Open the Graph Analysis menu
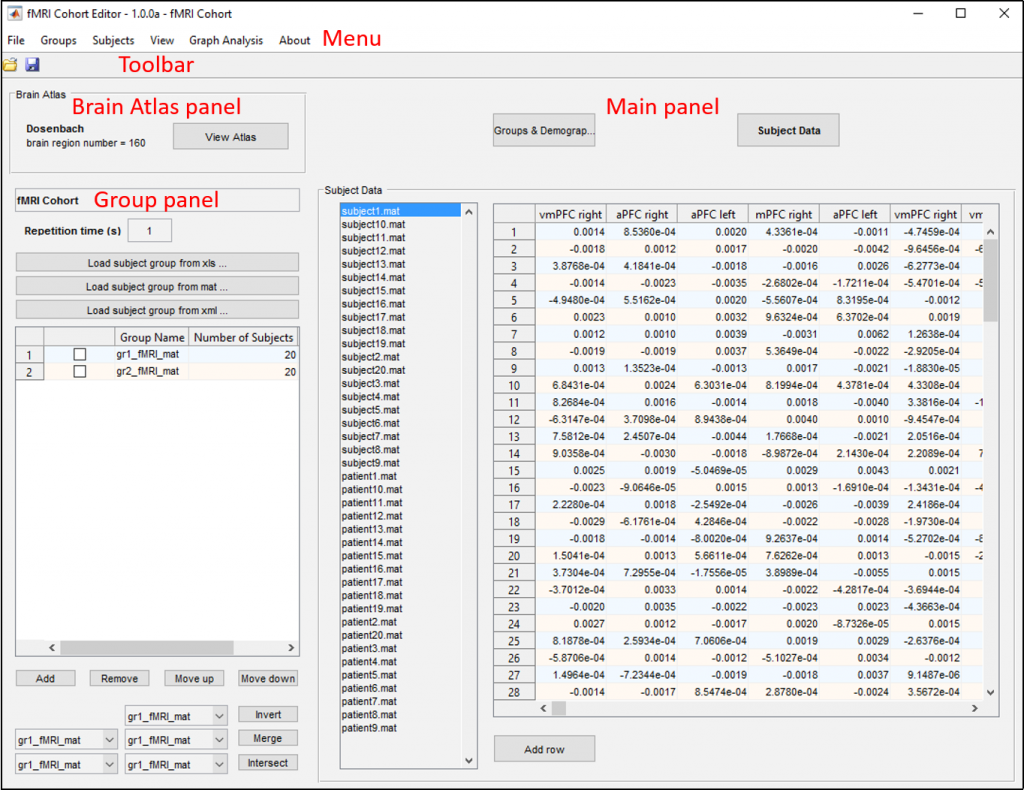 (x=226, y=40)
